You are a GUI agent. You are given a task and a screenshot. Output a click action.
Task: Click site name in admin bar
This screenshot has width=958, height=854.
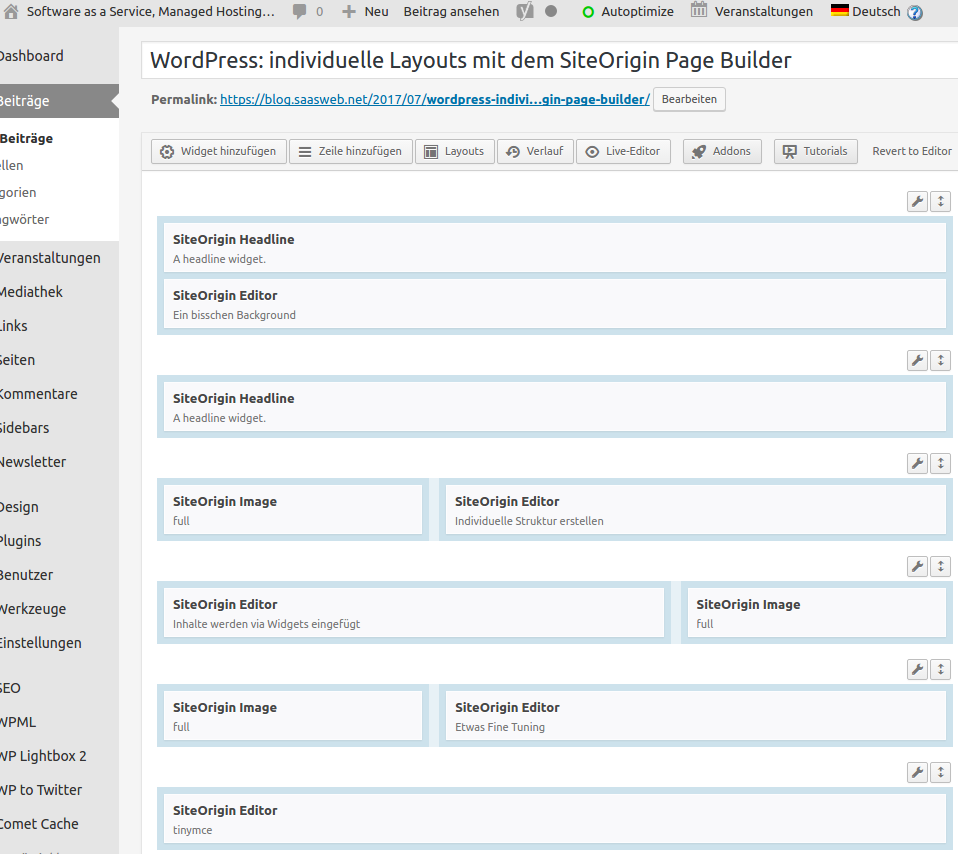point(150,12)
